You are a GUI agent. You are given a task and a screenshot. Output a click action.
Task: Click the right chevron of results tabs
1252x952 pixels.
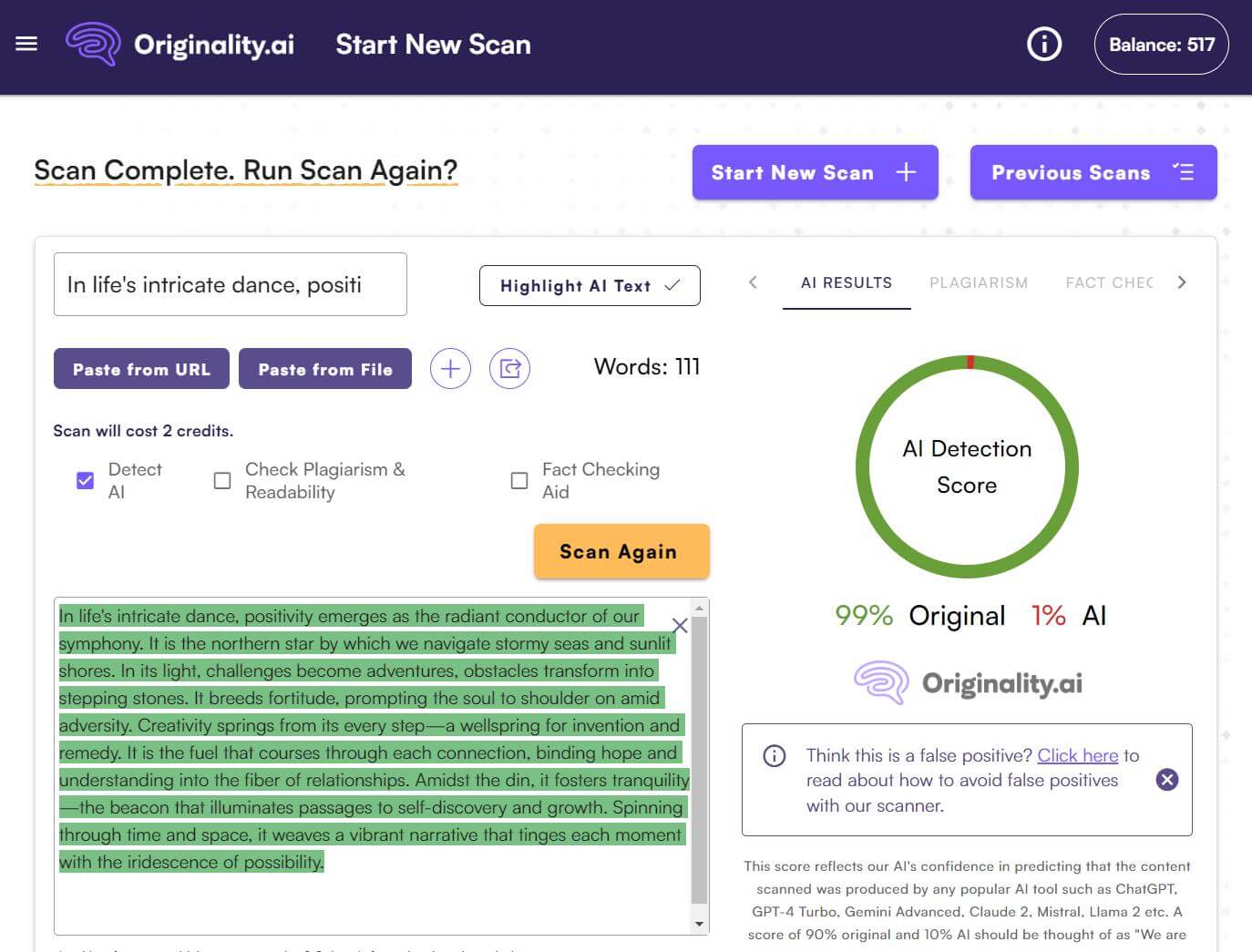coord(1182,282)
